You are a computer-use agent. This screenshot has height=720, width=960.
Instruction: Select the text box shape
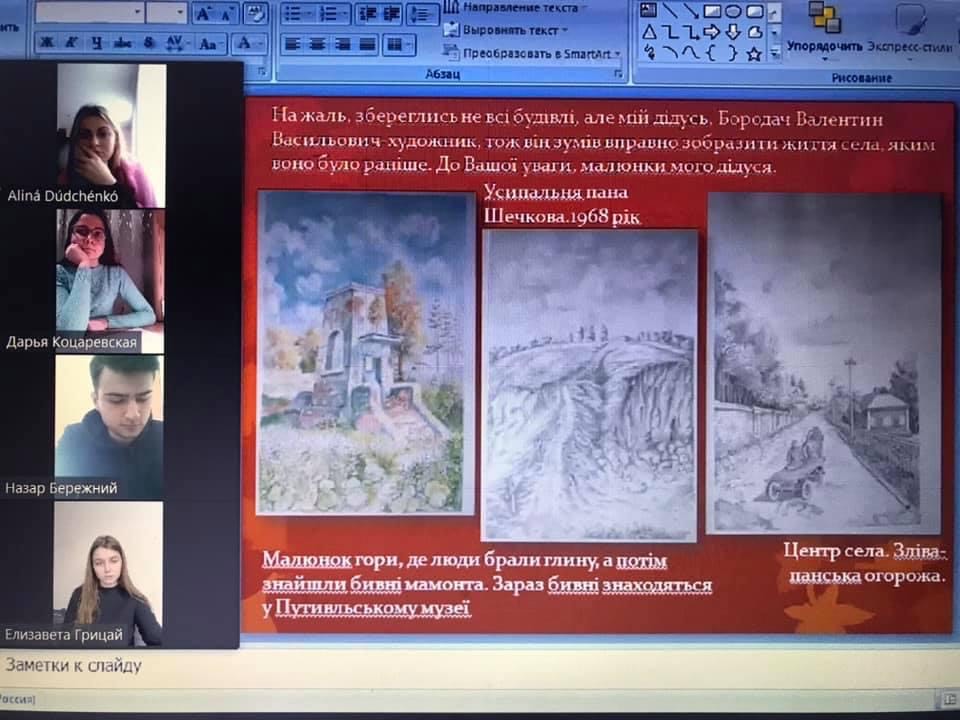tap(648, 10)
